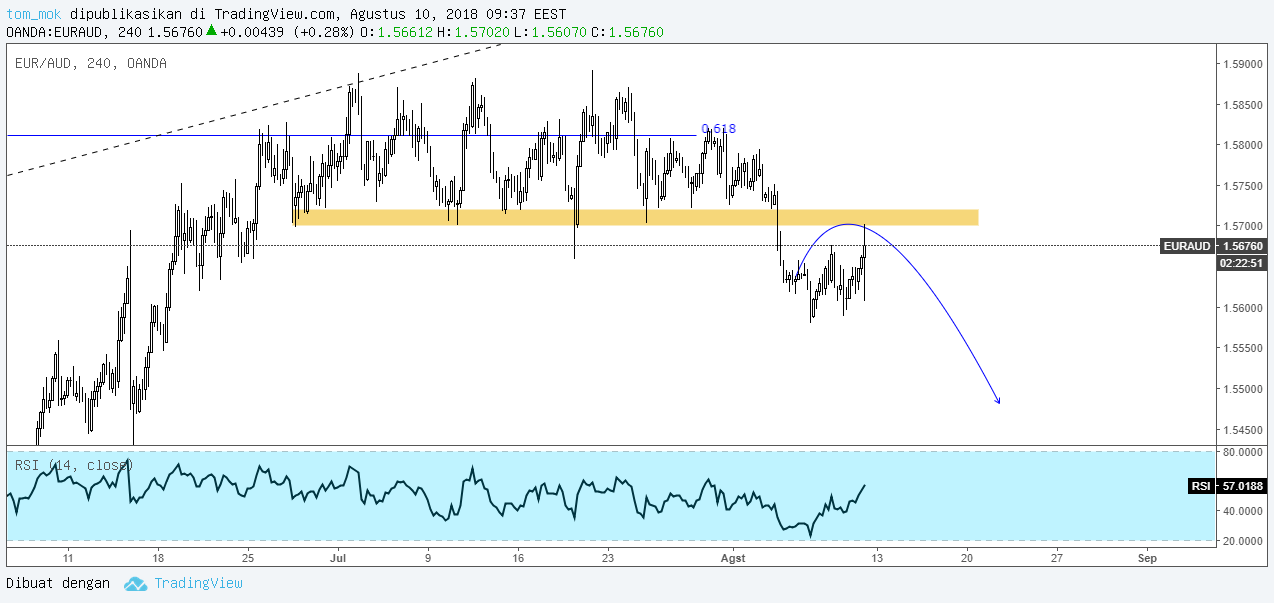
Task: Select the orange resistance zone rectangle
Action: pos(636,217)
